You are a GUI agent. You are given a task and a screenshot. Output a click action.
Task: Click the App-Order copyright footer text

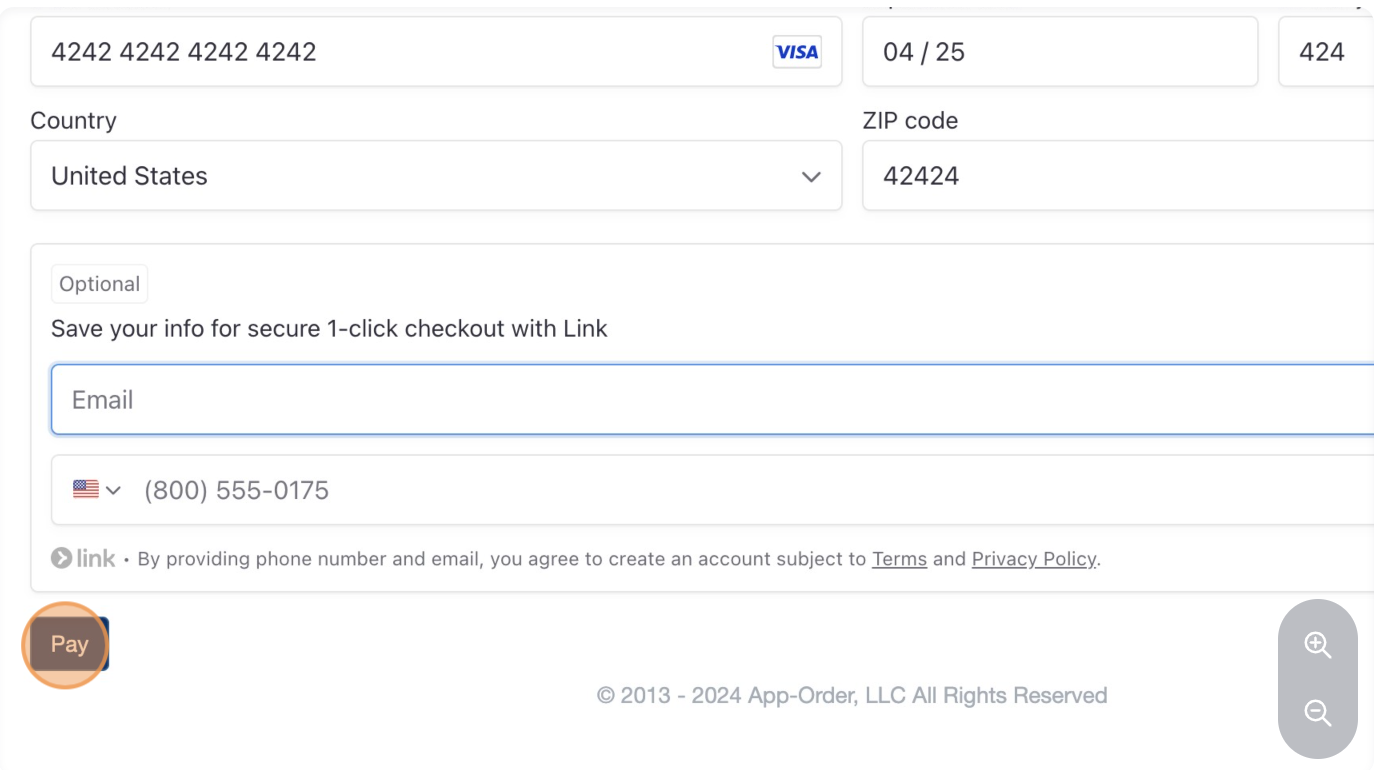[x=851, y=696]
